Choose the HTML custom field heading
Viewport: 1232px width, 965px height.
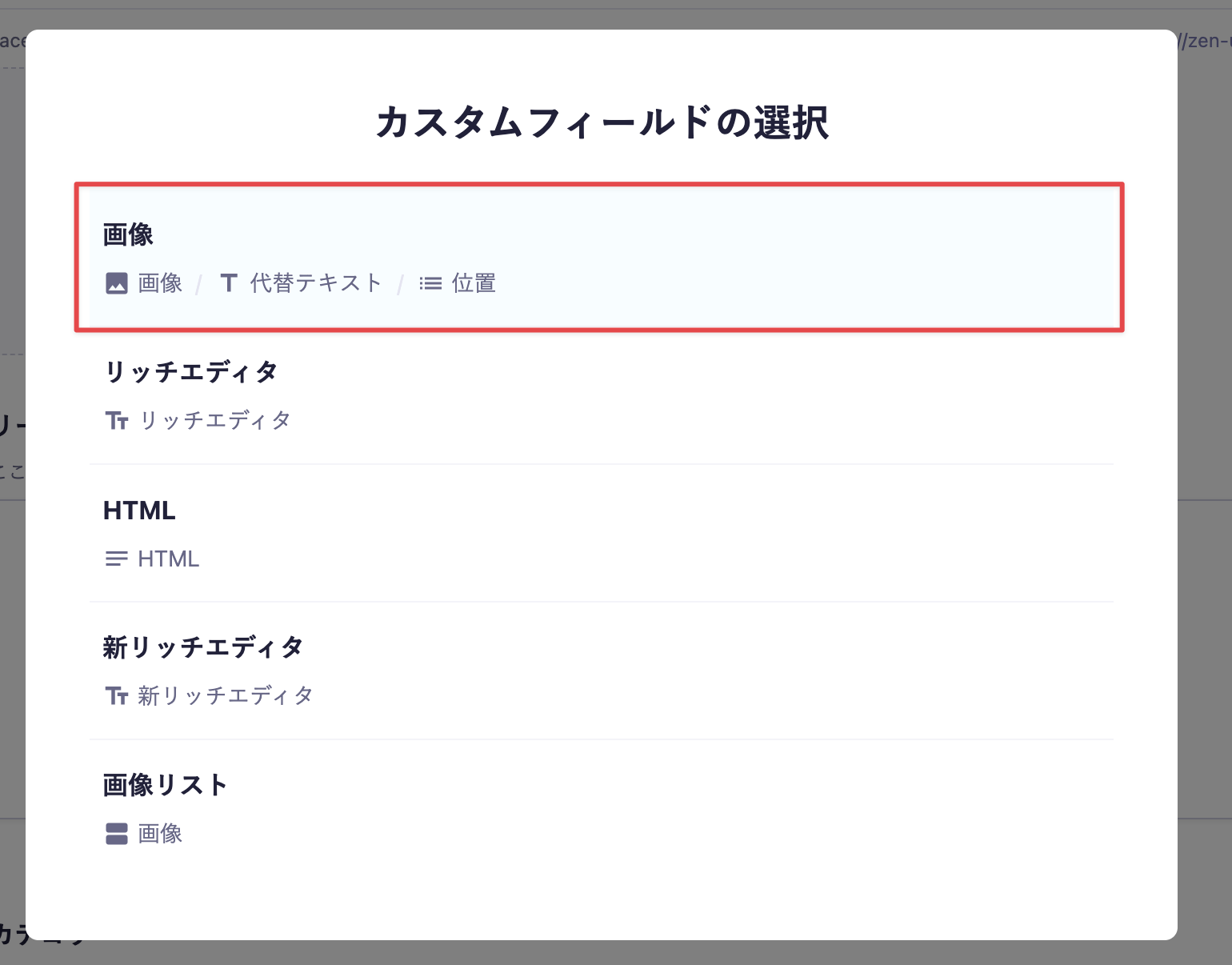pyautogui.click(x=139, y=511)
